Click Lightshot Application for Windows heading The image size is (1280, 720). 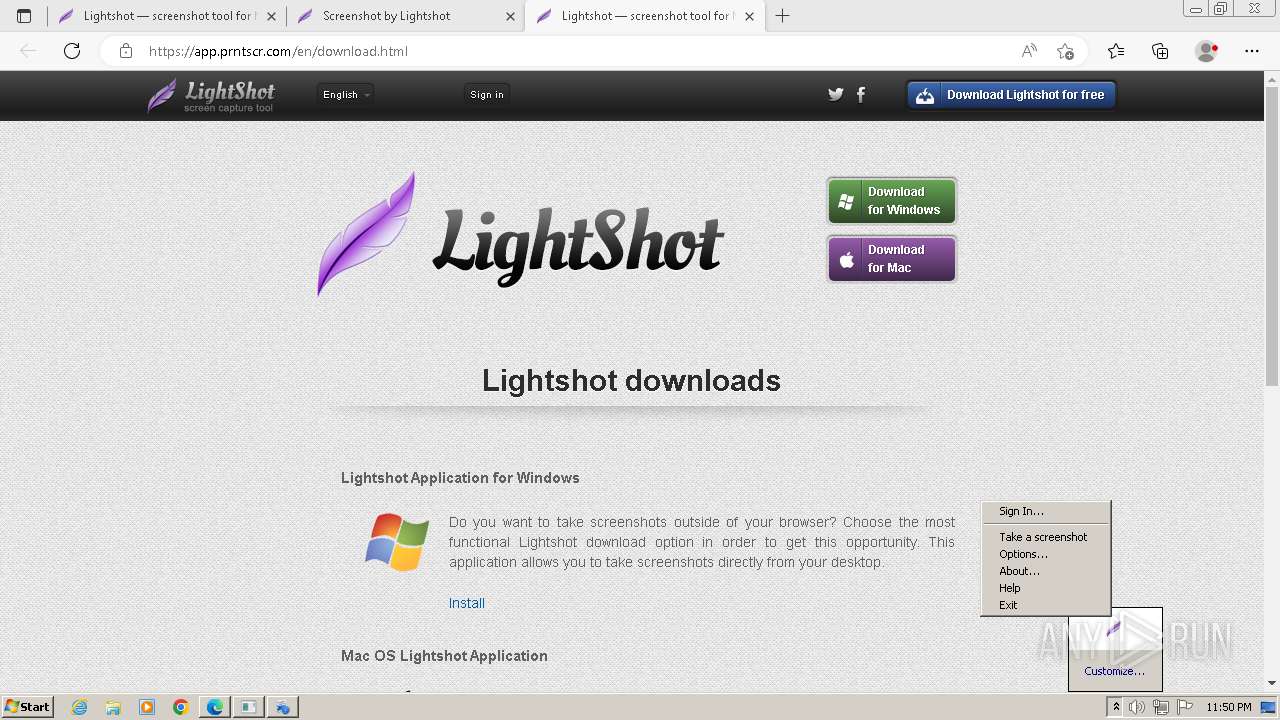pyautogui.click(x=460, y=478)
